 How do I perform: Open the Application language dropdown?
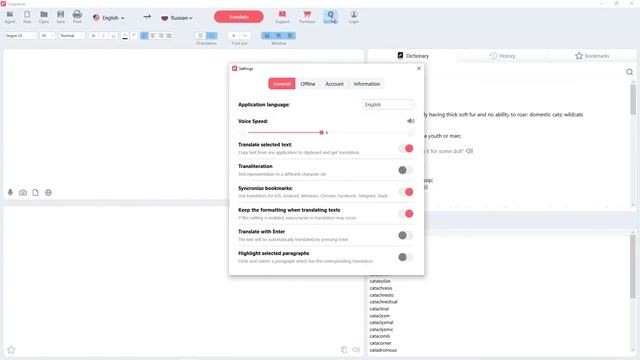point(388,104)
